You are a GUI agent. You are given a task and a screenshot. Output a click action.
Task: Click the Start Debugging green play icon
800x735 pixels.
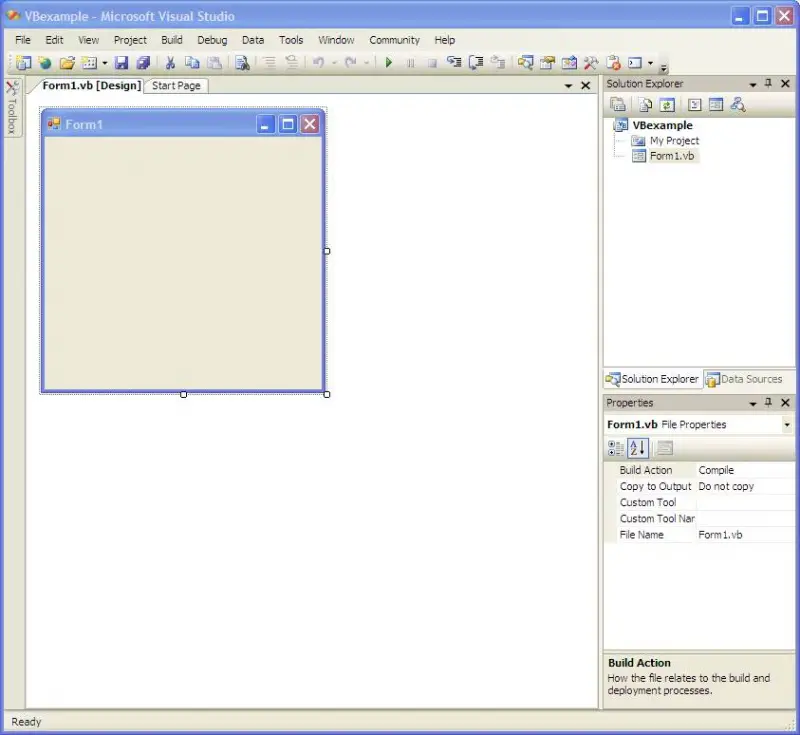(x=388, y=63)
